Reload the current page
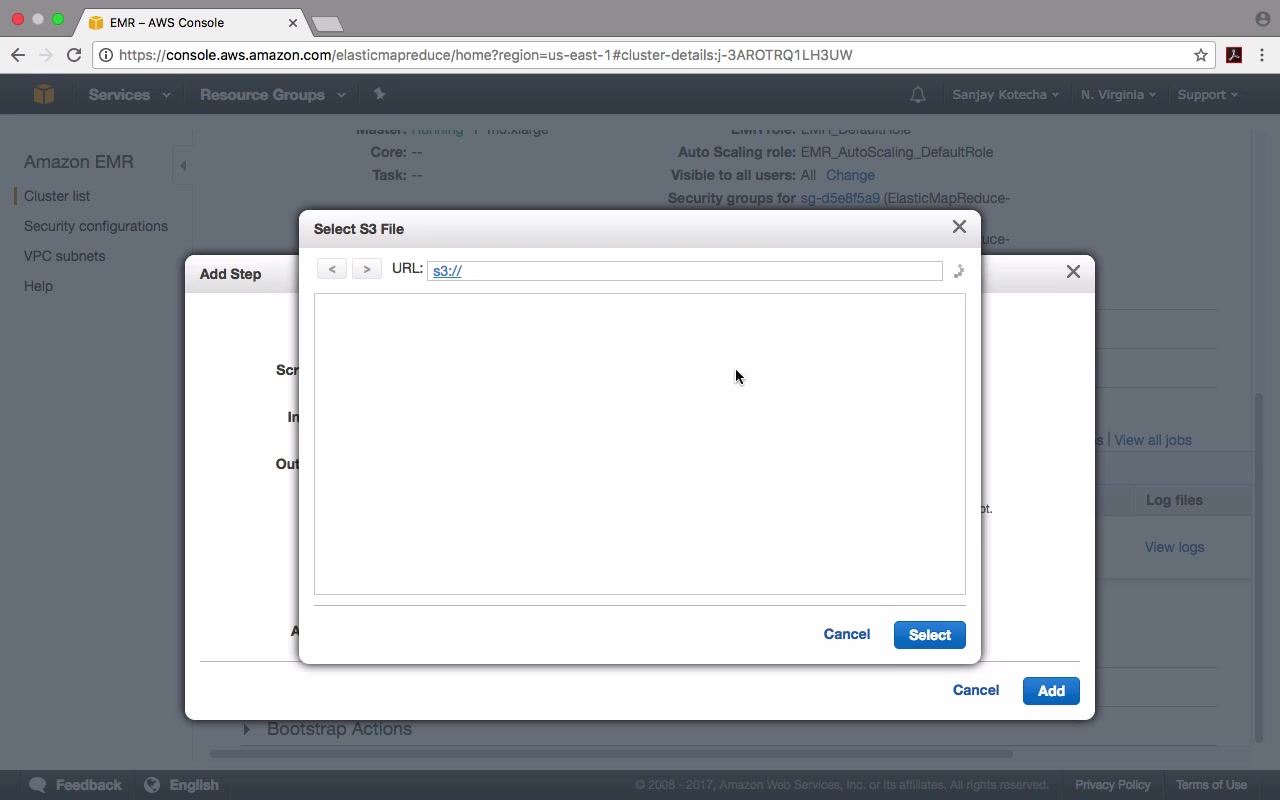The width and height of the screenshot is (1280, 800). pyautogui.click(x=74, y=55)
